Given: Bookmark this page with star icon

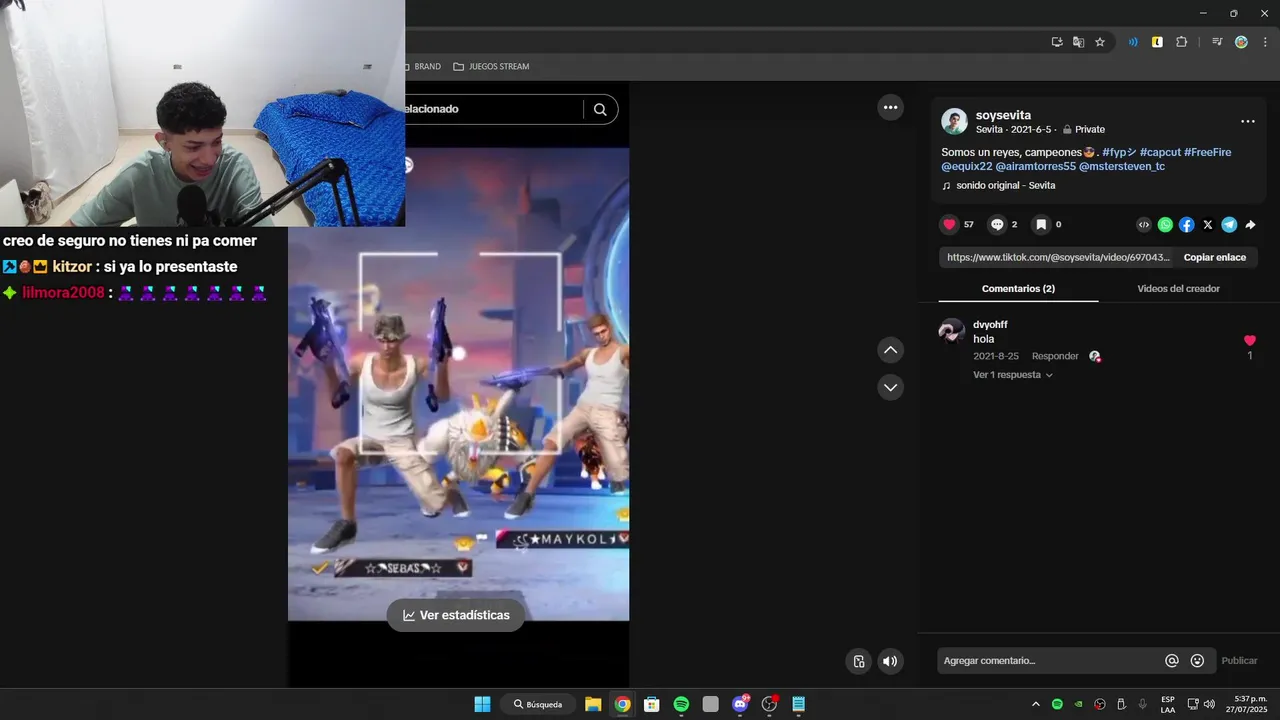Looking at the screenshot, I should coord(1100,42).
